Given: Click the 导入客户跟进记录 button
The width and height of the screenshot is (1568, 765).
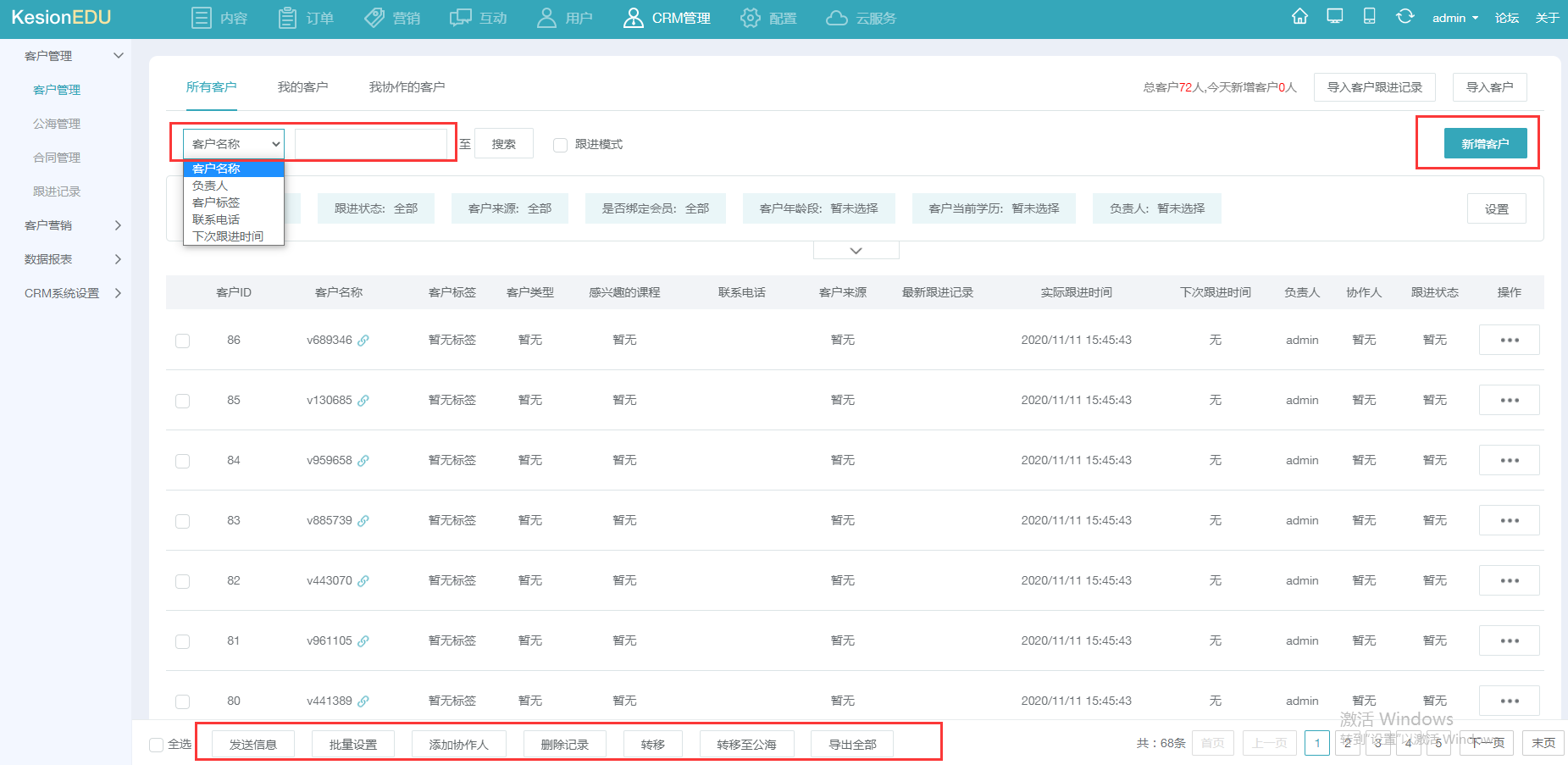Looking at the screenshot, I should coord(1374,87).
